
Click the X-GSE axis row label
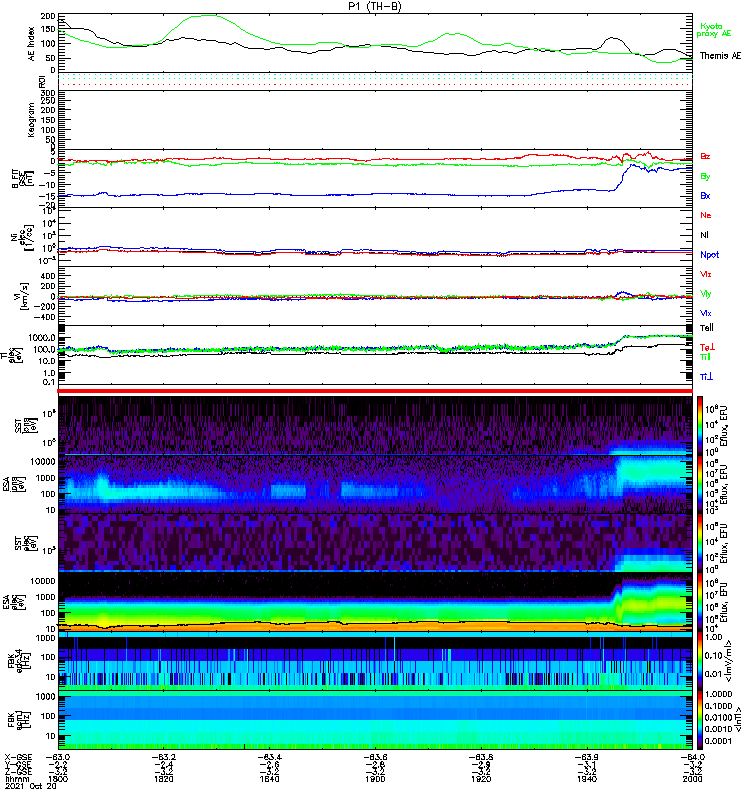tap(18, 757)
